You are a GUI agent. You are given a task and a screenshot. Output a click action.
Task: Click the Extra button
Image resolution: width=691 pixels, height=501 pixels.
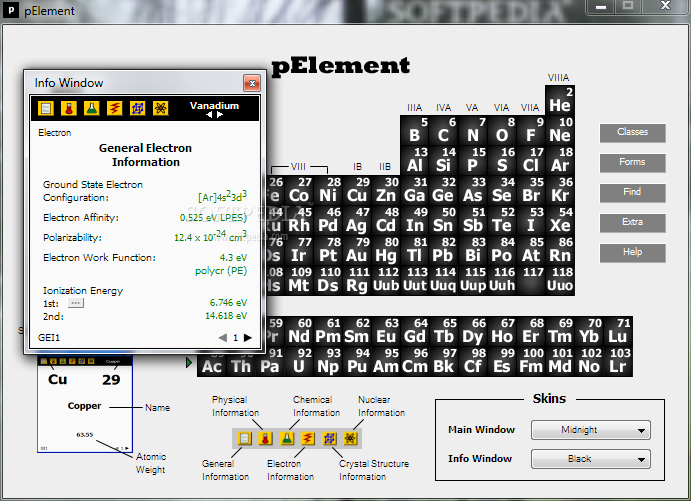tap(632, 223)
